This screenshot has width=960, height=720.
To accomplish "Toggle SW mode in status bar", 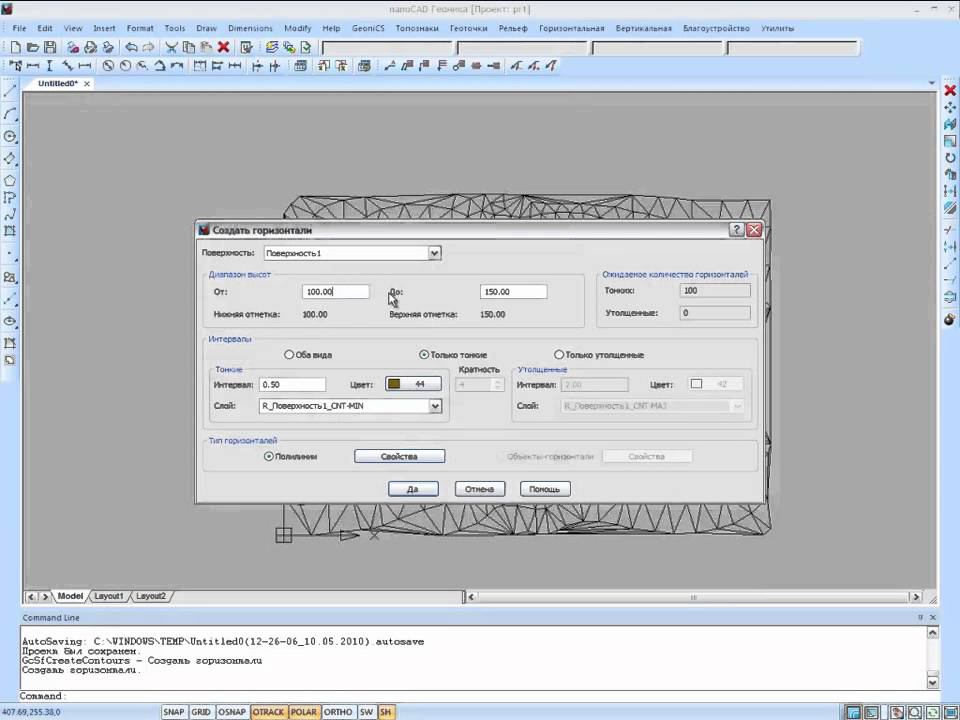I will (366, 712).
